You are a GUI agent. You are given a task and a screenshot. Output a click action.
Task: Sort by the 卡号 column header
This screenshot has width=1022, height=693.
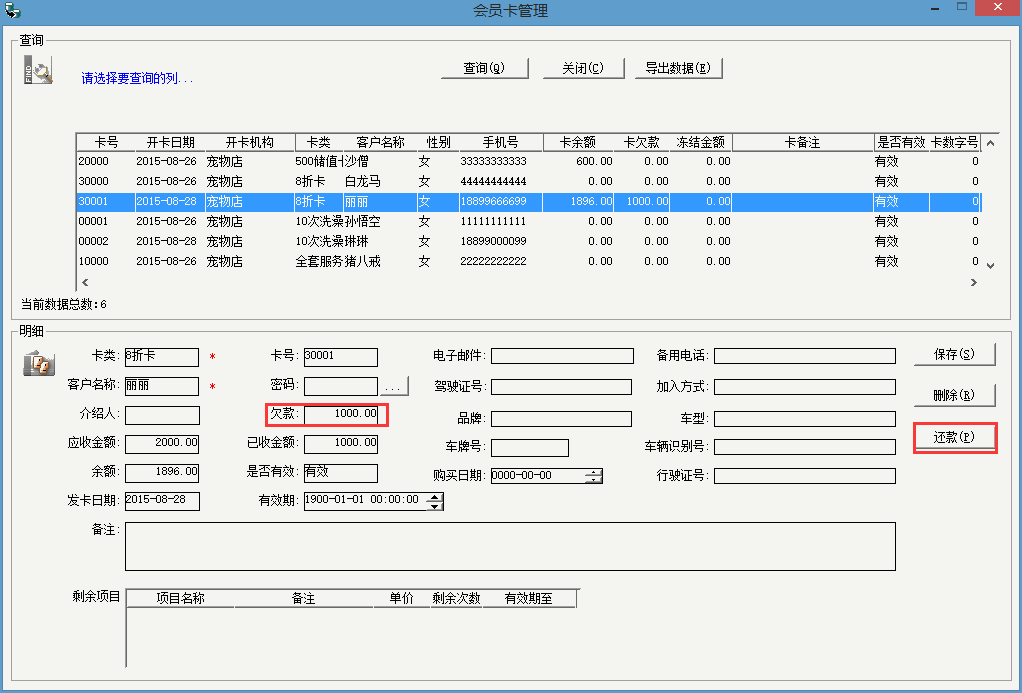(106, 142)
